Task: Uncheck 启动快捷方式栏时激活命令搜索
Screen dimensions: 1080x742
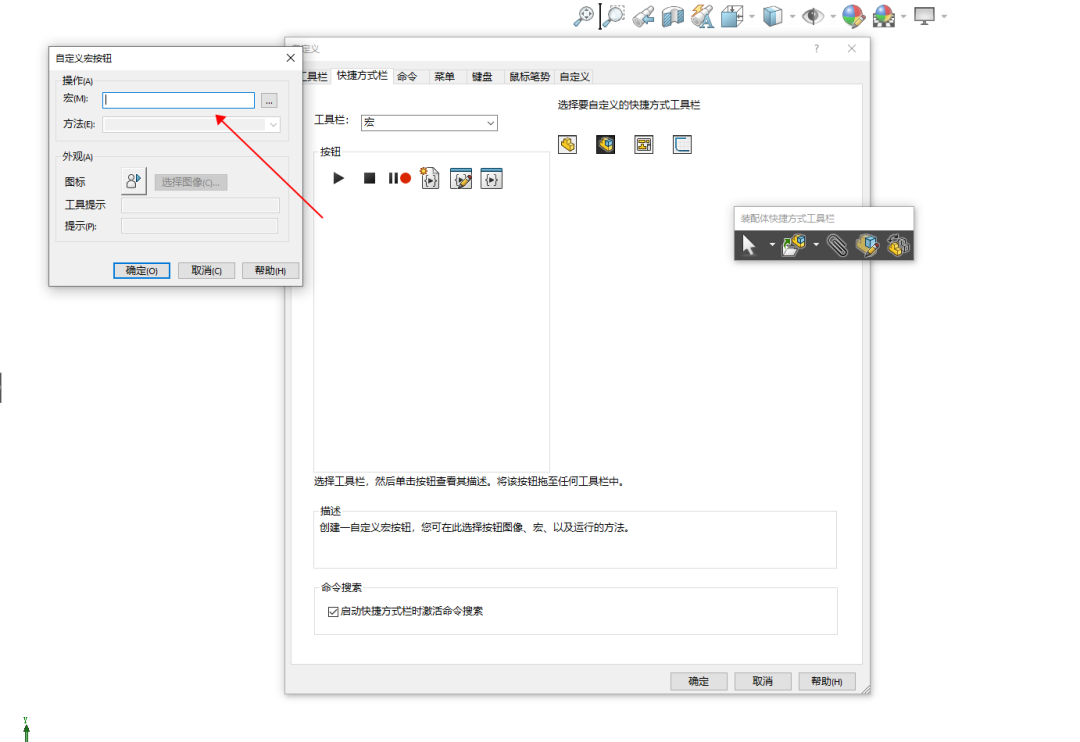Action: click(332, 611)
